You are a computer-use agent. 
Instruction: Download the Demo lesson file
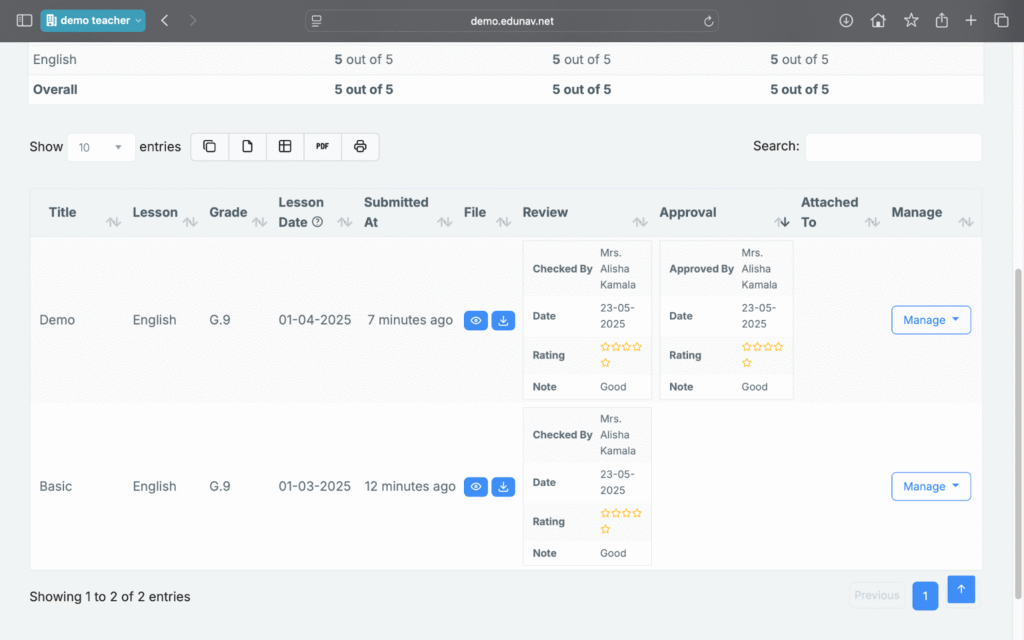[x=503, y=321]
